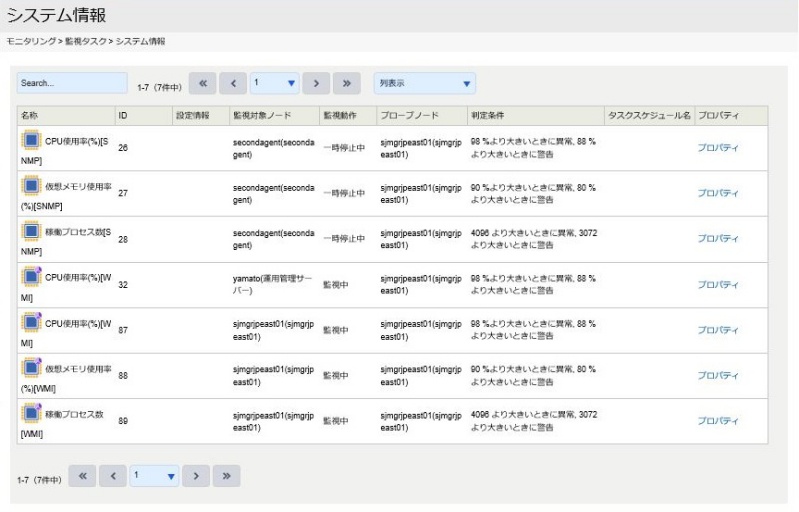Go to next page using top pager
Viewport: 799px width, 512px height.
tap(316, 83)
